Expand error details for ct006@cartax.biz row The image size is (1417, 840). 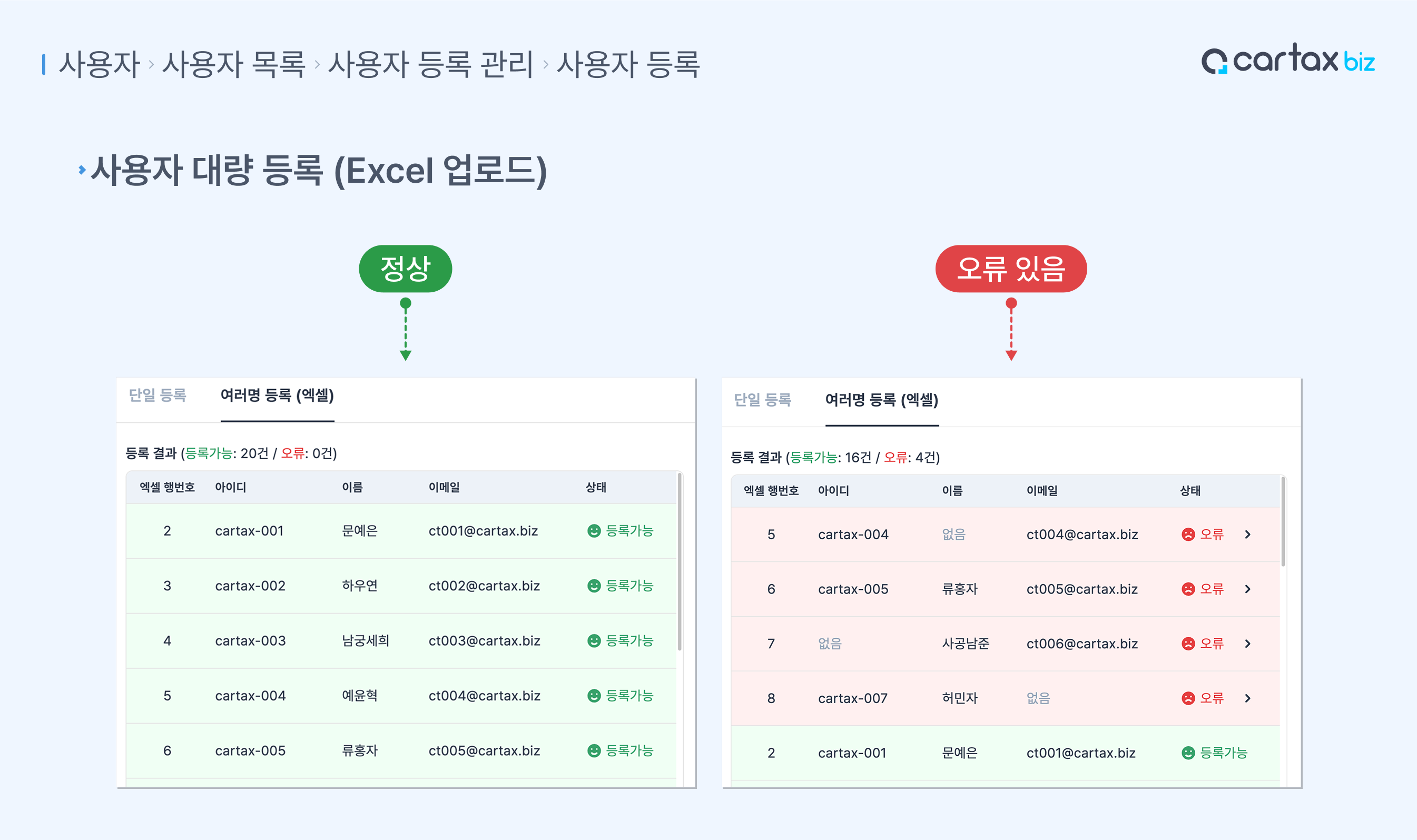click(x=1248, y=644)
